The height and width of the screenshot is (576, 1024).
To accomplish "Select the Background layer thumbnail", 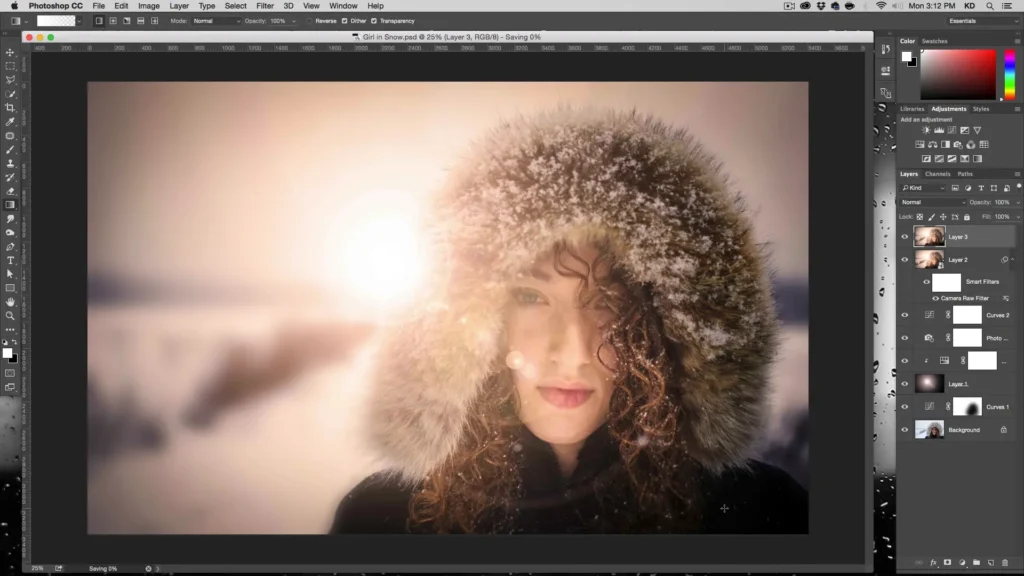I will click(x=929, y=430).
